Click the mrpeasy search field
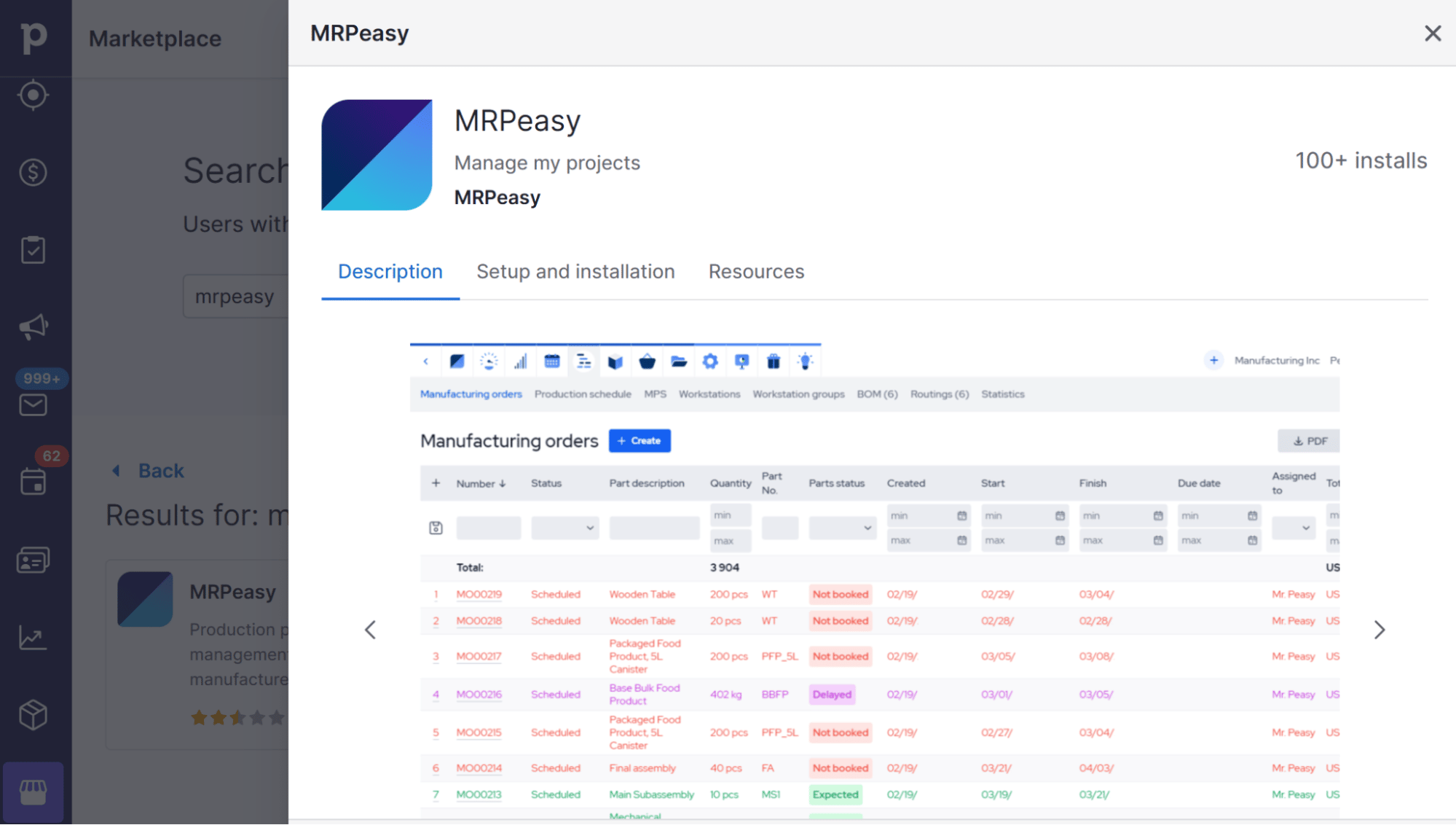The height and width of the screenshot is (825, 1456). (235, 297)
